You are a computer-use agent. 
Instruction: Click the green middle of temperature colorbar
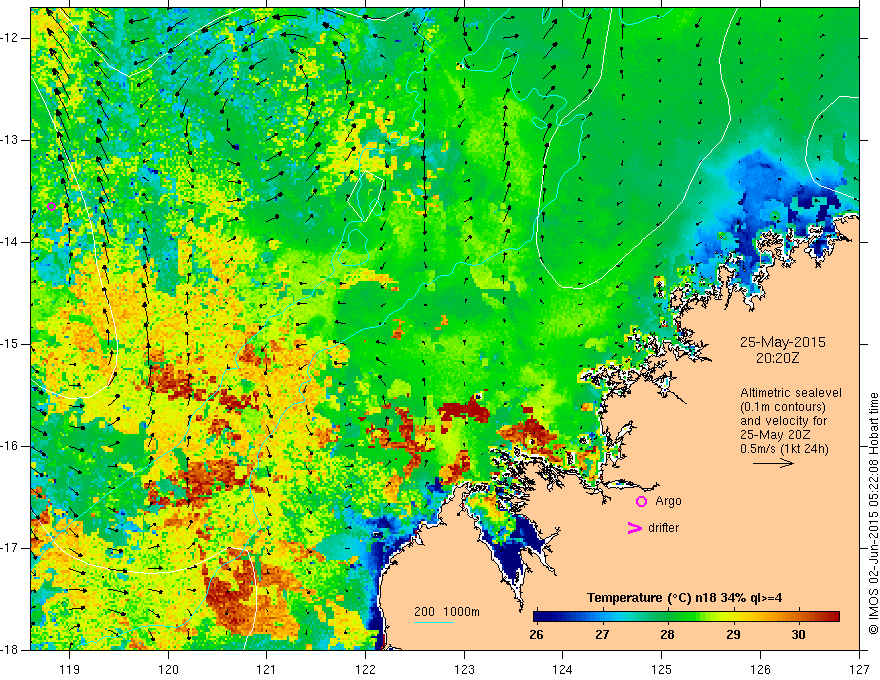(673, 617)
